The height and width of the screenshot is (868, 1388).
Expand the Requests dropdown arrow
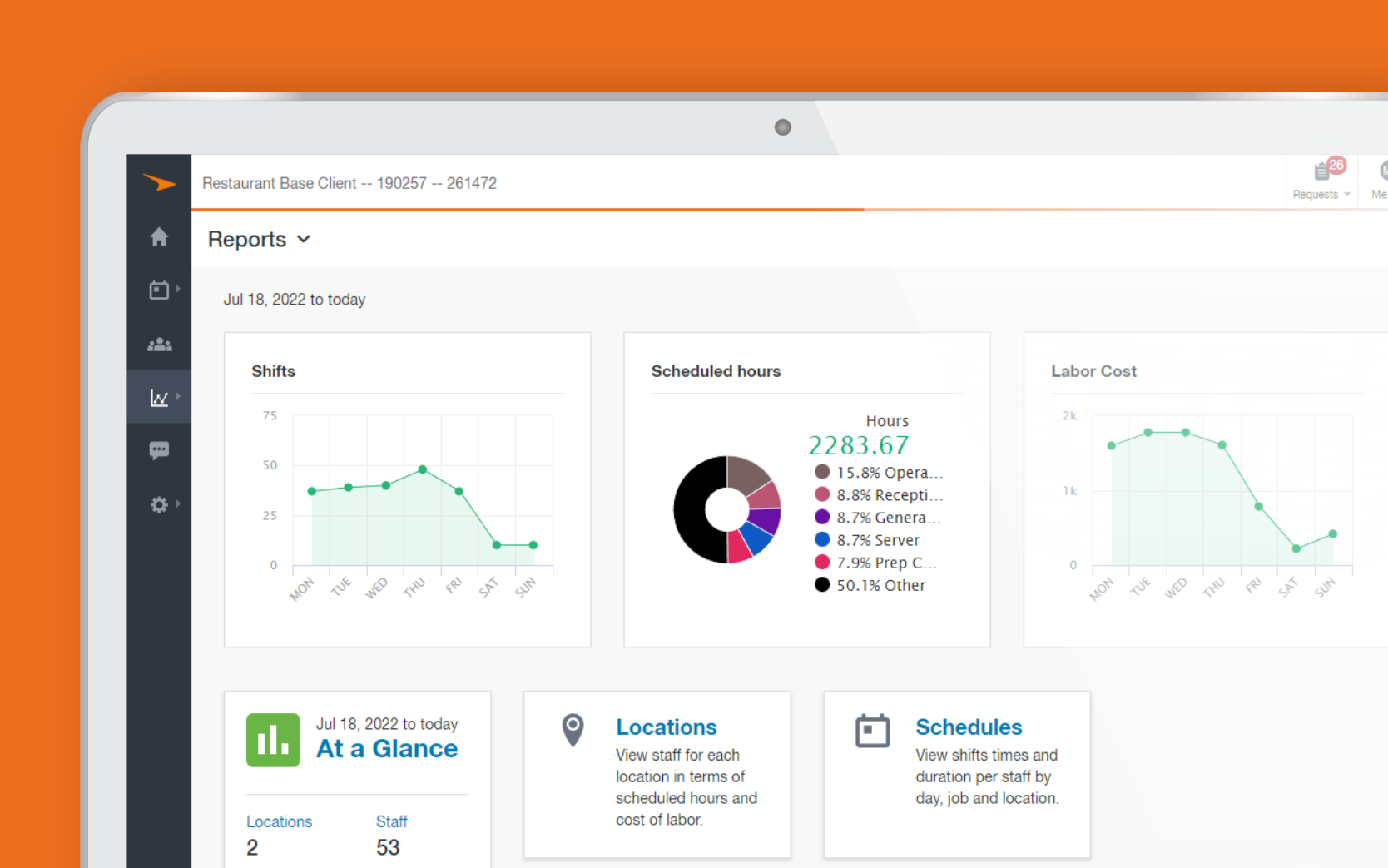pos(1347,195)
